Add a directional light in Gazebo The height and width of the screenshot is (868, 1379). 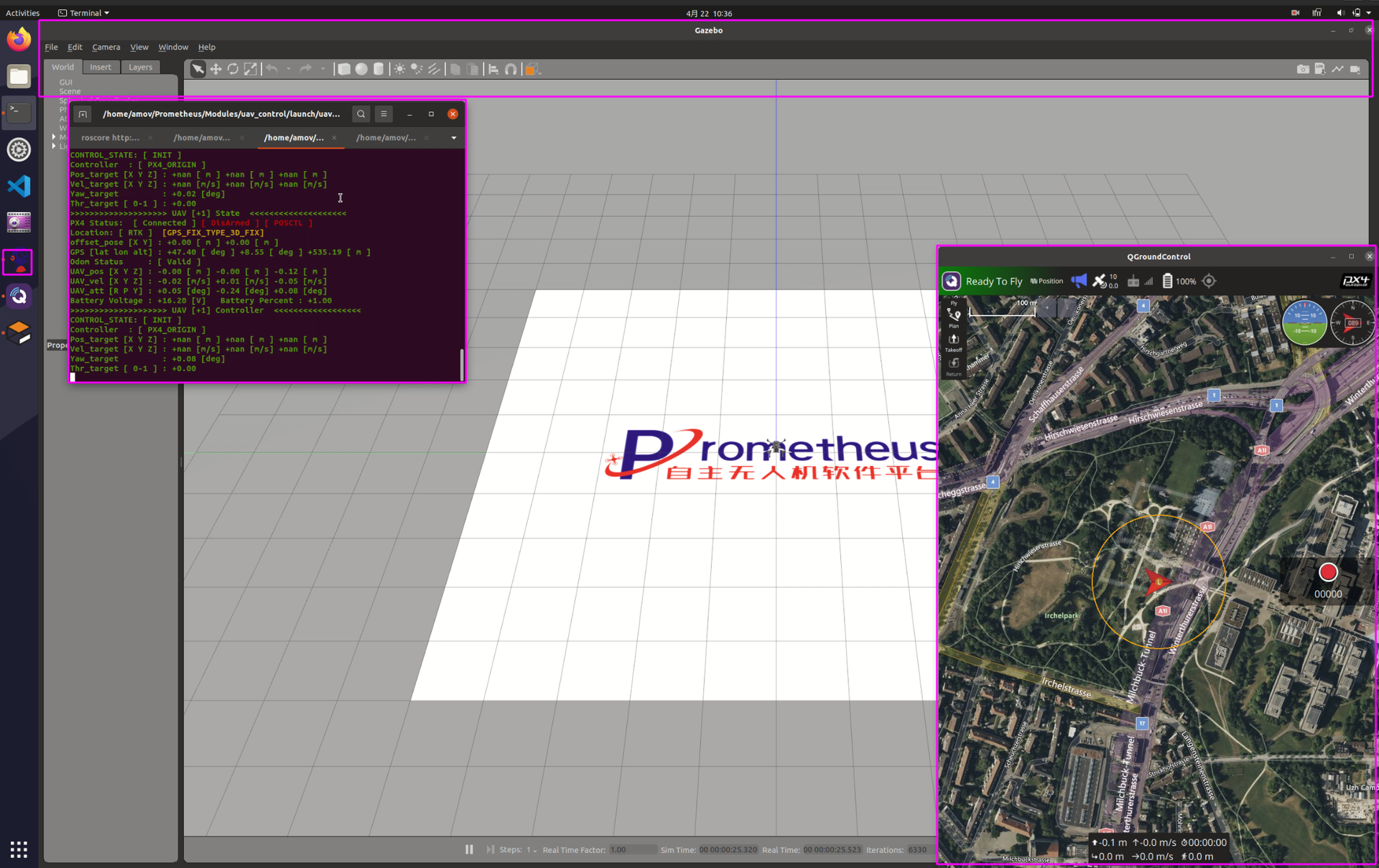(434, 69)
